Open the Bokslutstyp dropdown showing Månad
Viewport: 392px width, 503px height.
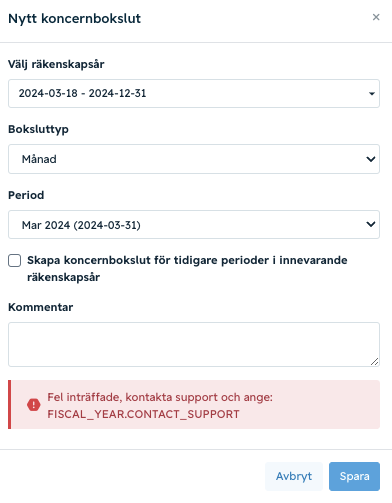[194, 159]
